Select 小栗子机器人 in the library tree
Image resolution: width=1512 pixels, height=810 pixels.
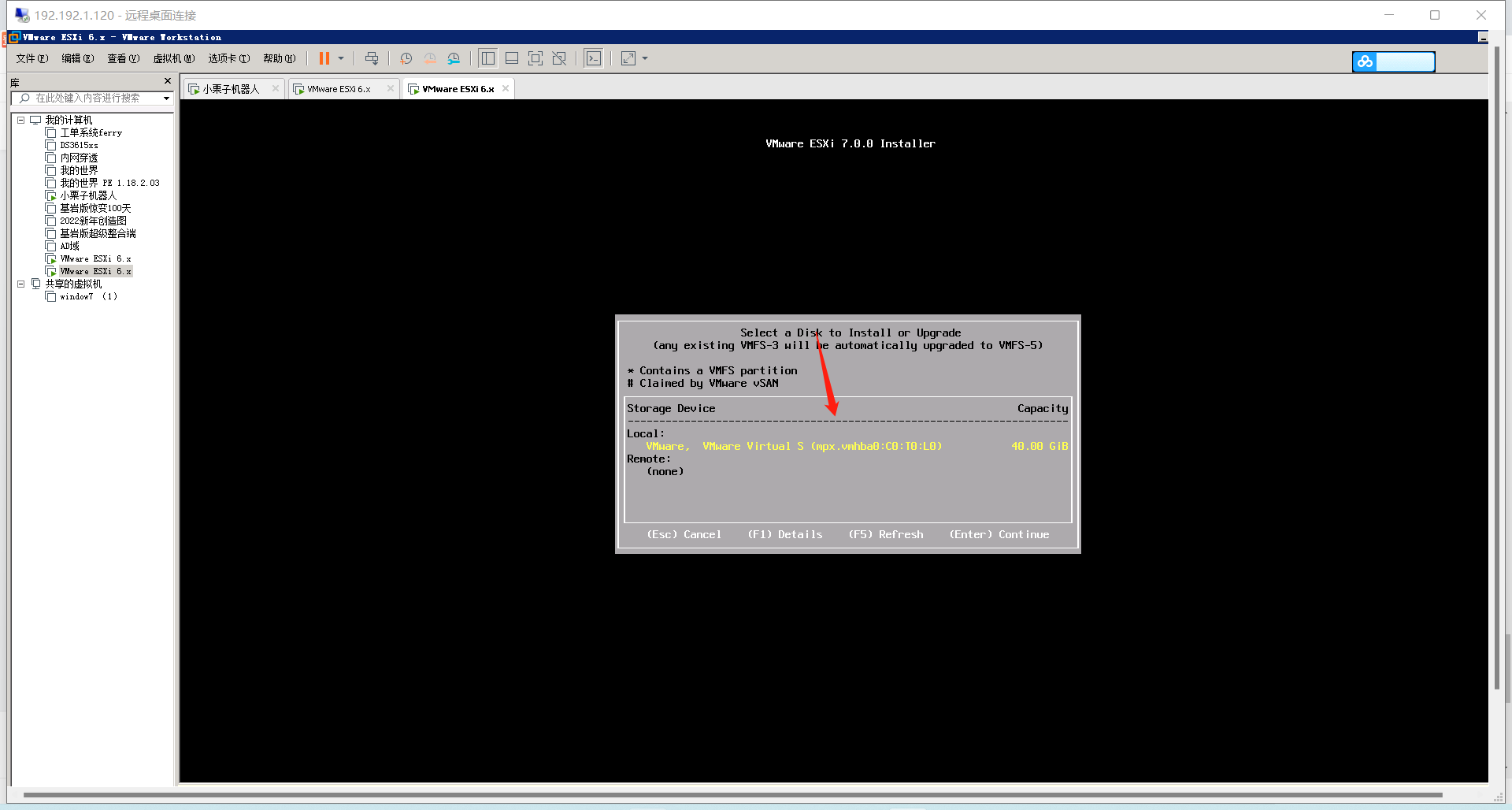coord(88,196)
